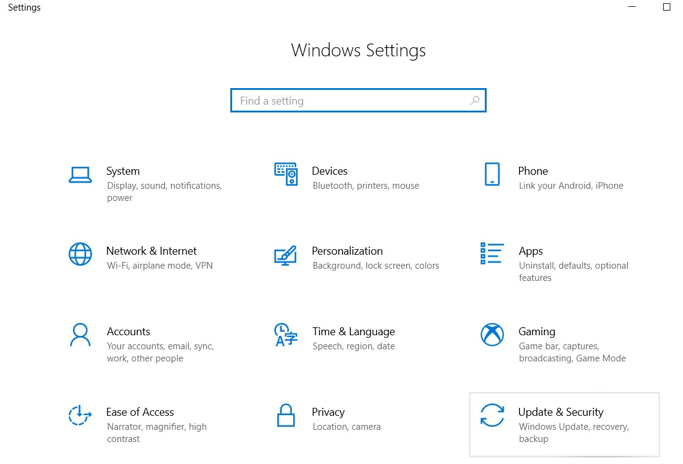Open the Network & Internet title
683x464 pixels.
coord(152,251)
